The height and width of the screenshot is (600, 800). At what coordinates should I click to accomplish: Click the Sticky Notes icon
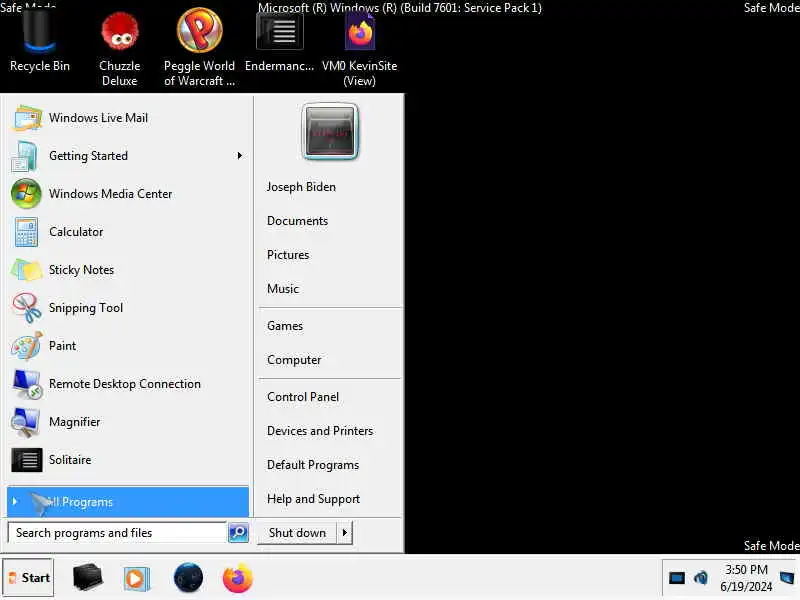tap(26, 270)
